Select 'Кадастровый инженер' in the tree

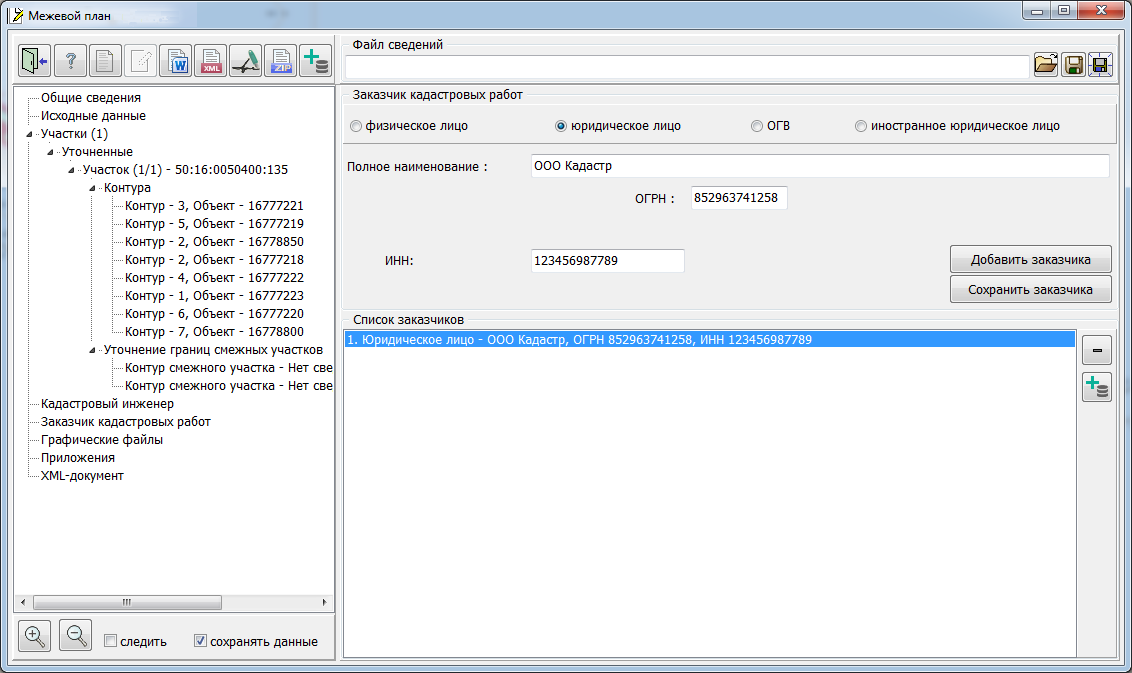click(x=107, y=404)
